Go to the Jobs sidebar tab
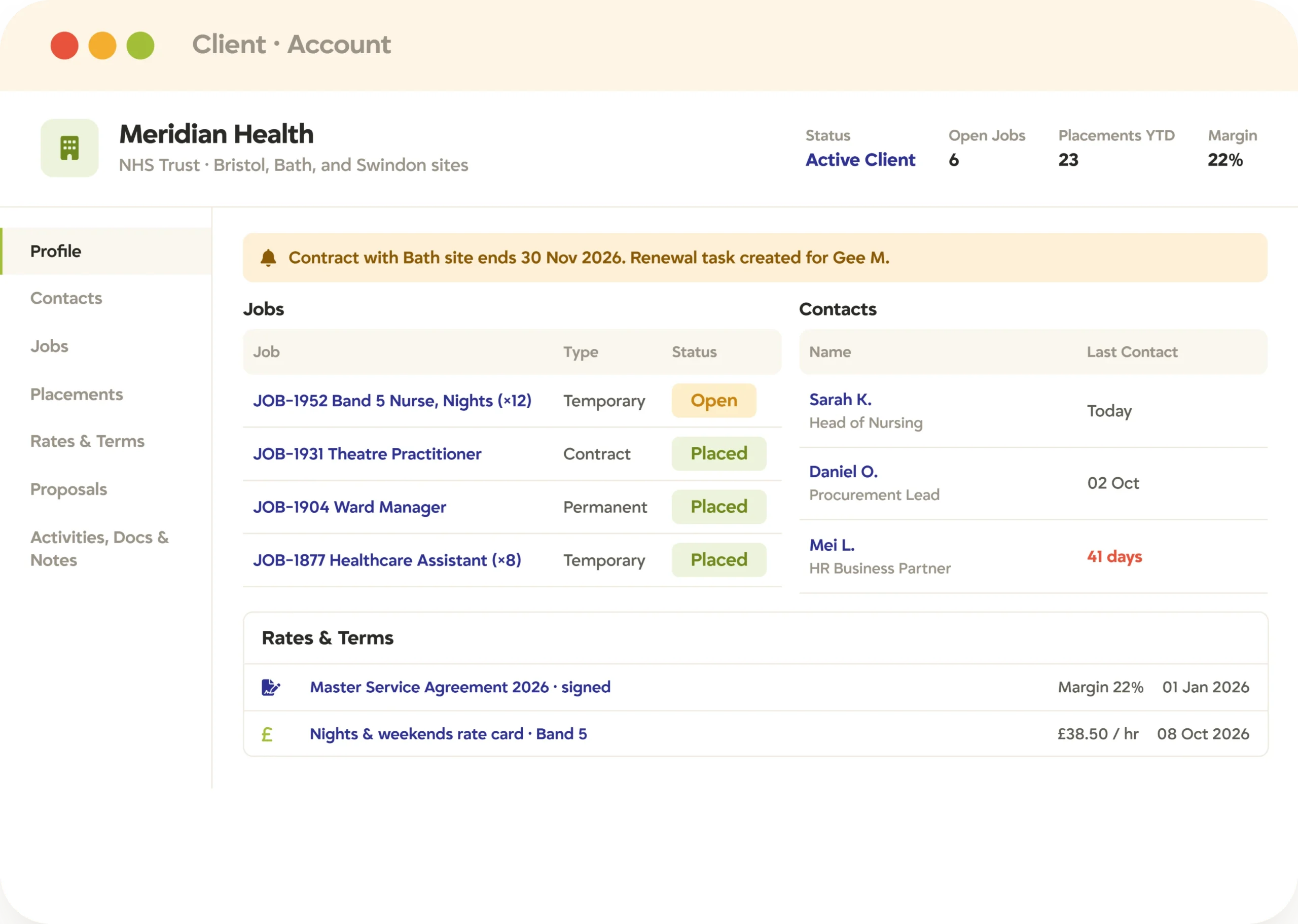1298x924 pixels. tap(49, 346)
